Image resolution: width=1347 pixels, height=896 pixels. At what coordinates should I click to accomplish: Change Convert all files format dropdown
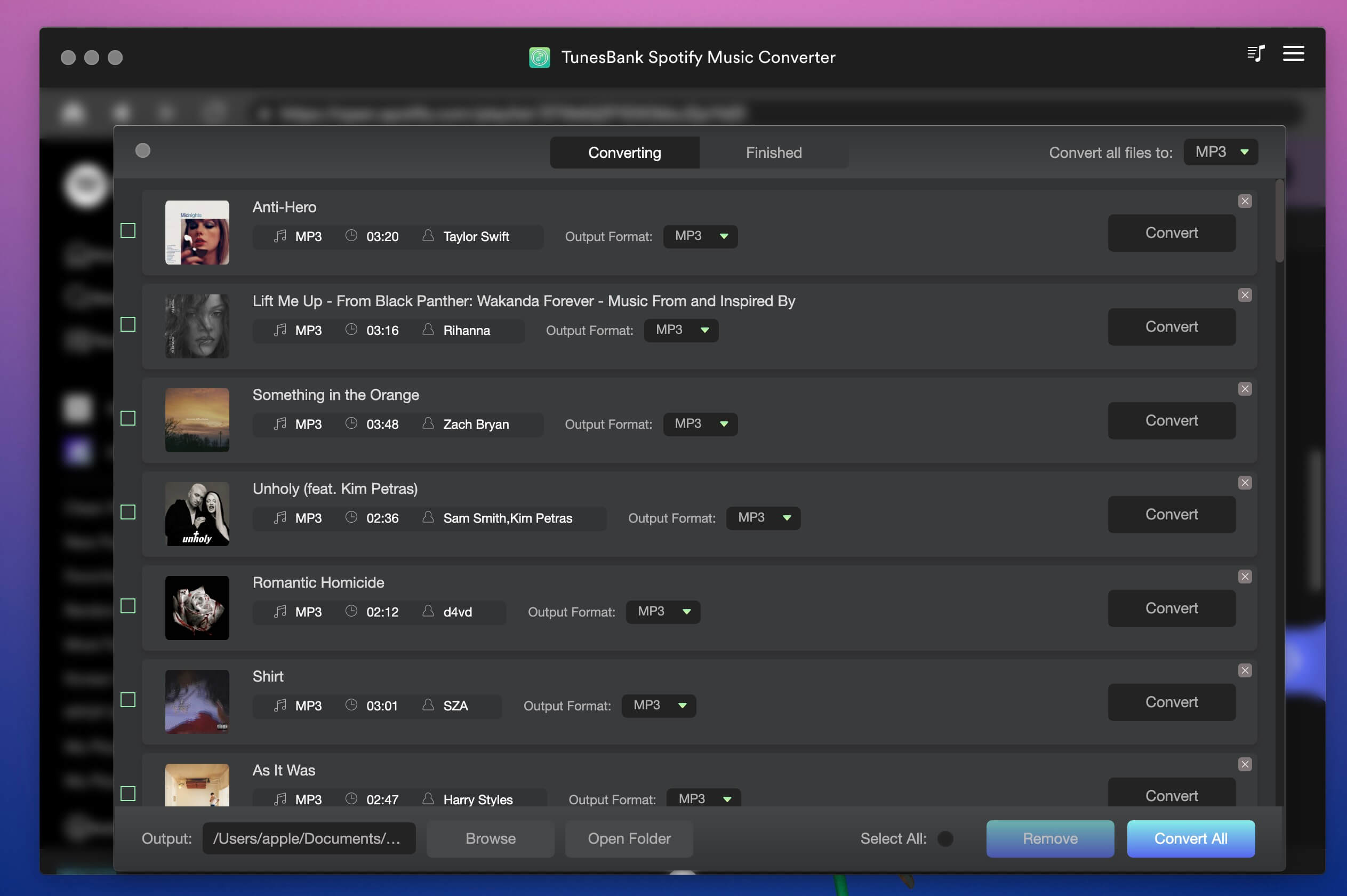tap(1220, 151)
